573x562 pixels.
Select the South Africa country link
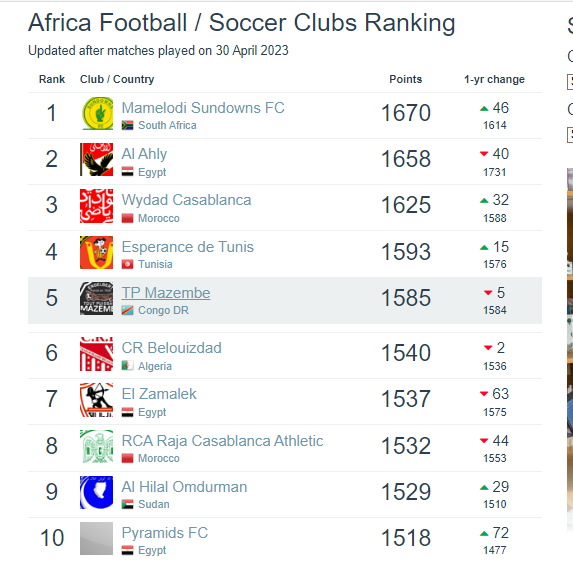(167, 125)
